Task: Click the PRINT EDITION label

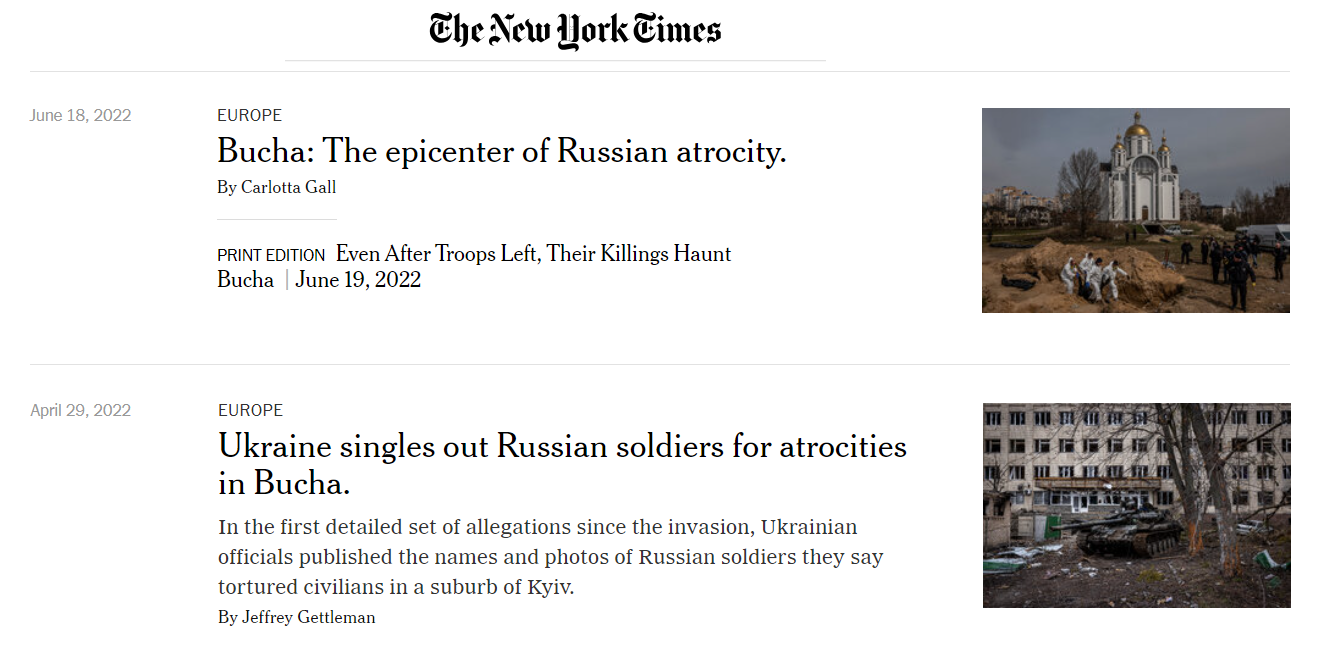Action: click(271, 255)
